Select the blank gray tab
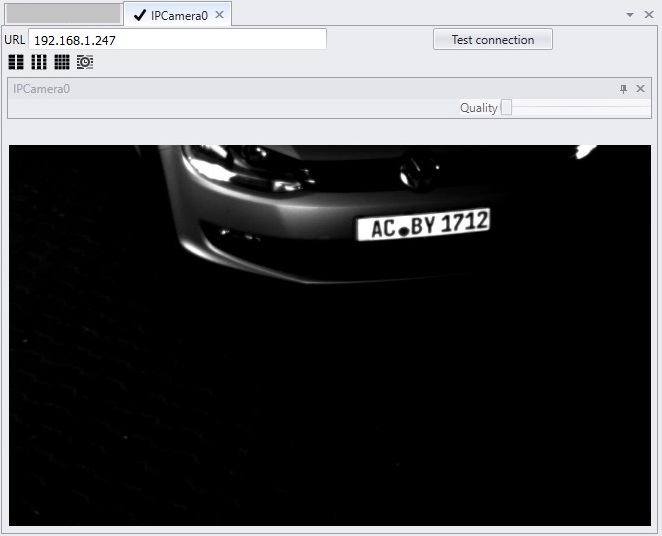Image resolution: width=662 pixels, height=536 pixels. [63, 14]
